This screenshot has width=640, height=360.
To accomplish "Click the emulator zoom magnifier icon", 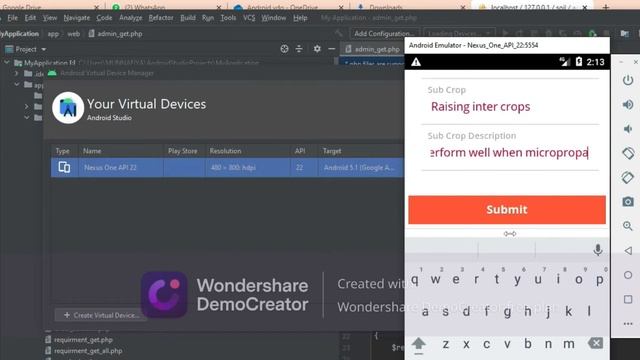I will tap(628, 226).
